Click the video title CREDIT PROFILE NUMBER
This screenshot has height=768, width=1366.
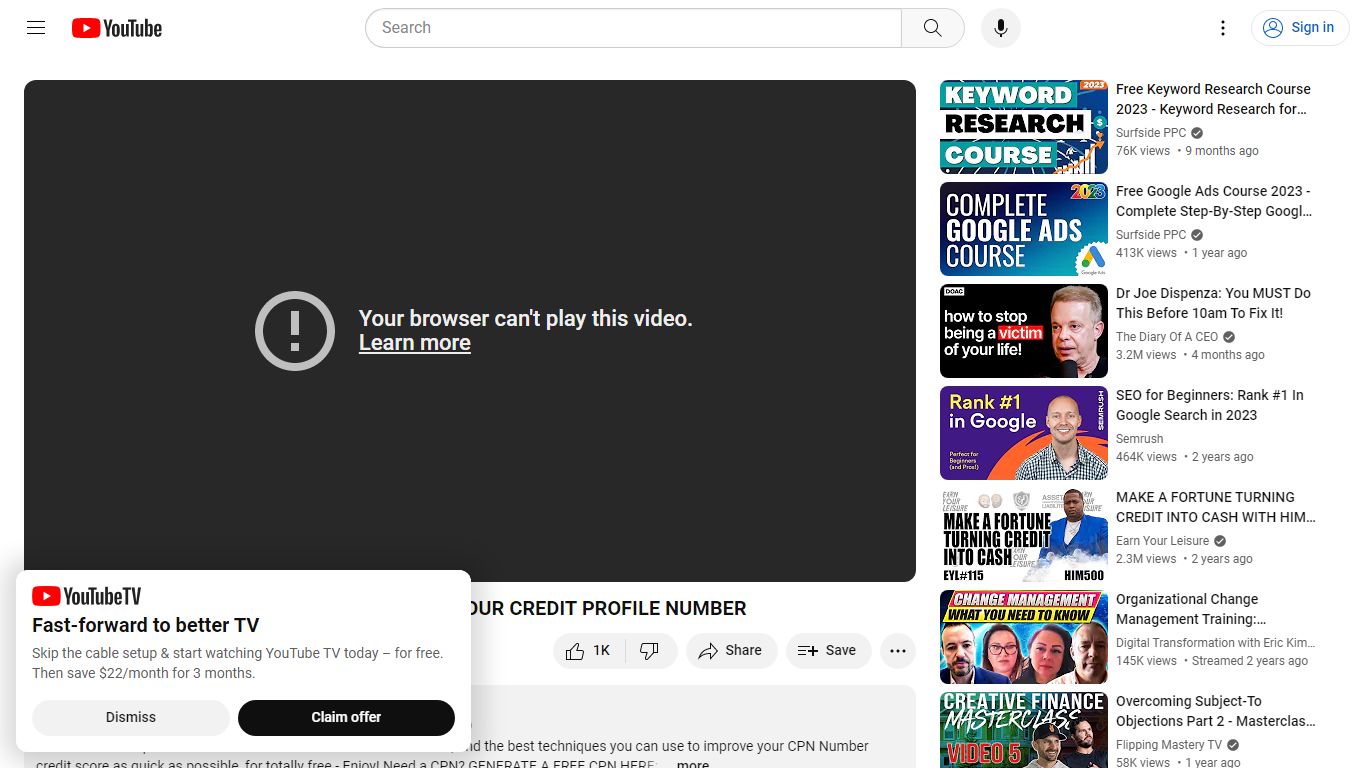coord(608,609)
